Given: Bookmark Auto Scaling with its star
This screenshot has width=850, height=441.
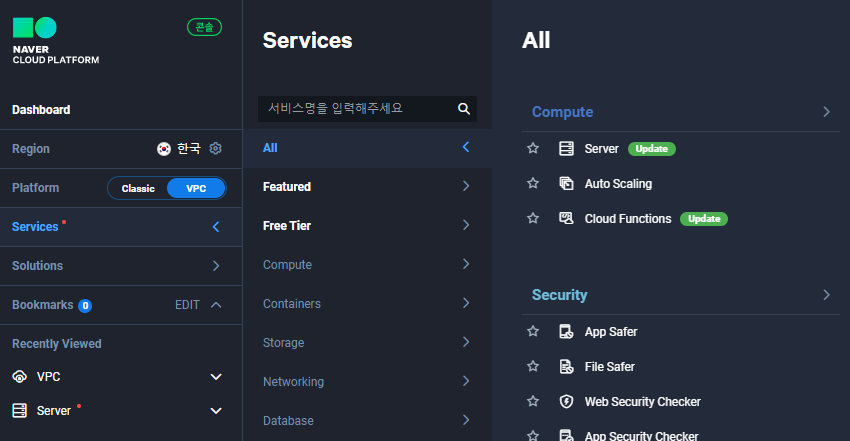Looking at the screenshot, I should (533, 183).
